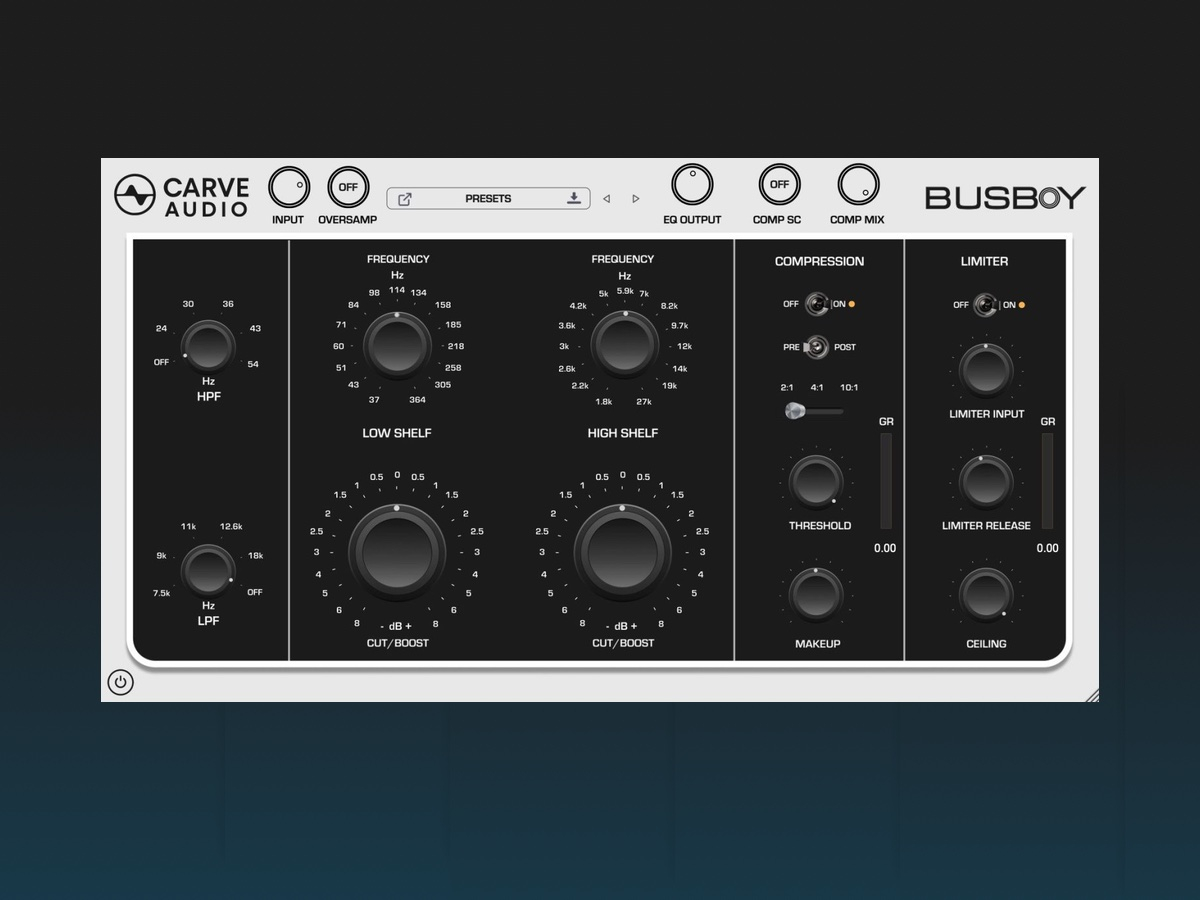Click the preset export icon
Viewport: 1200px width, 900px height.
pos(405,199)
